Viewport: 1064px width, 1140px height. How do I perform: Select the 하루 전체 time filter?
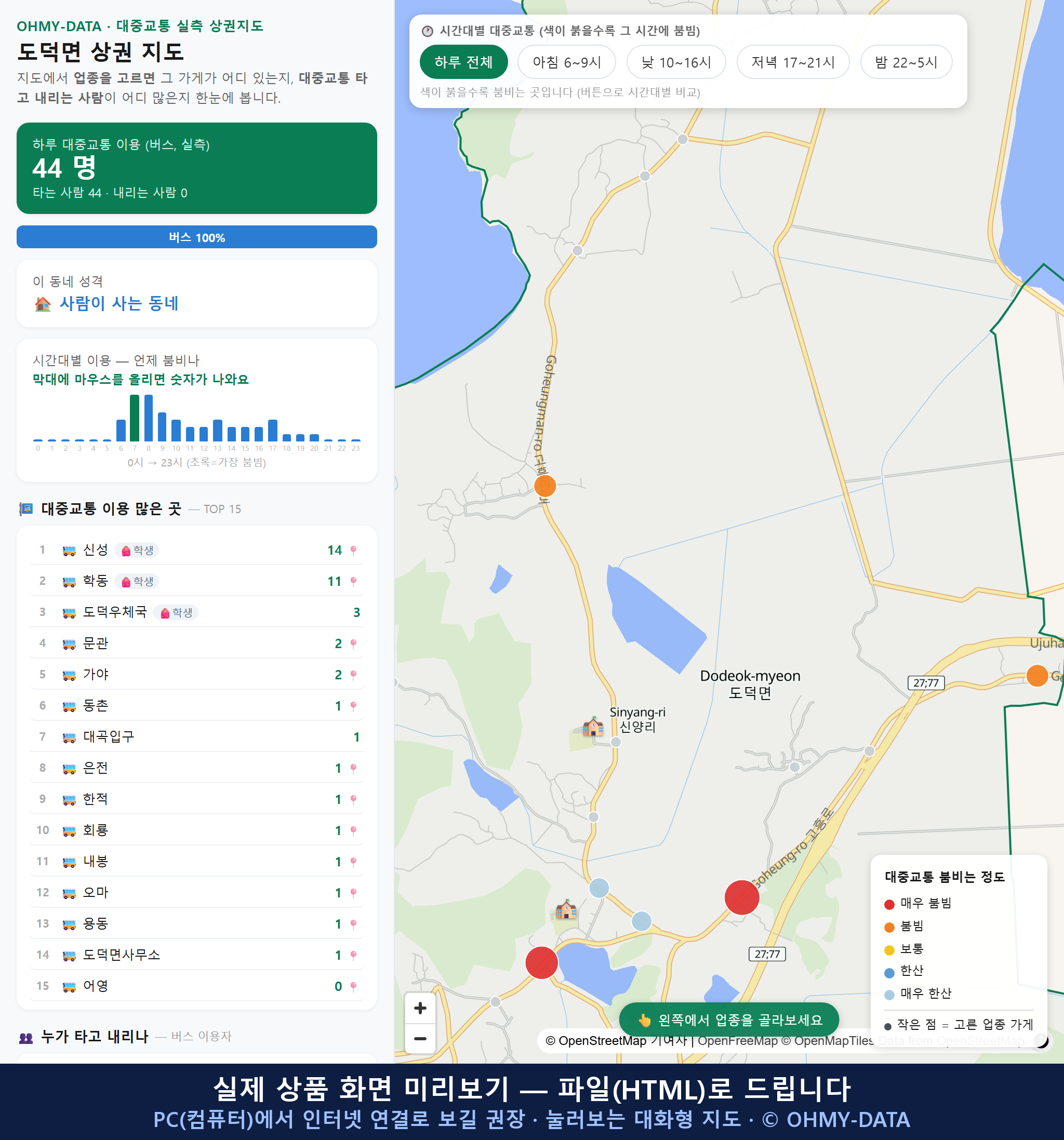point(463,62)
